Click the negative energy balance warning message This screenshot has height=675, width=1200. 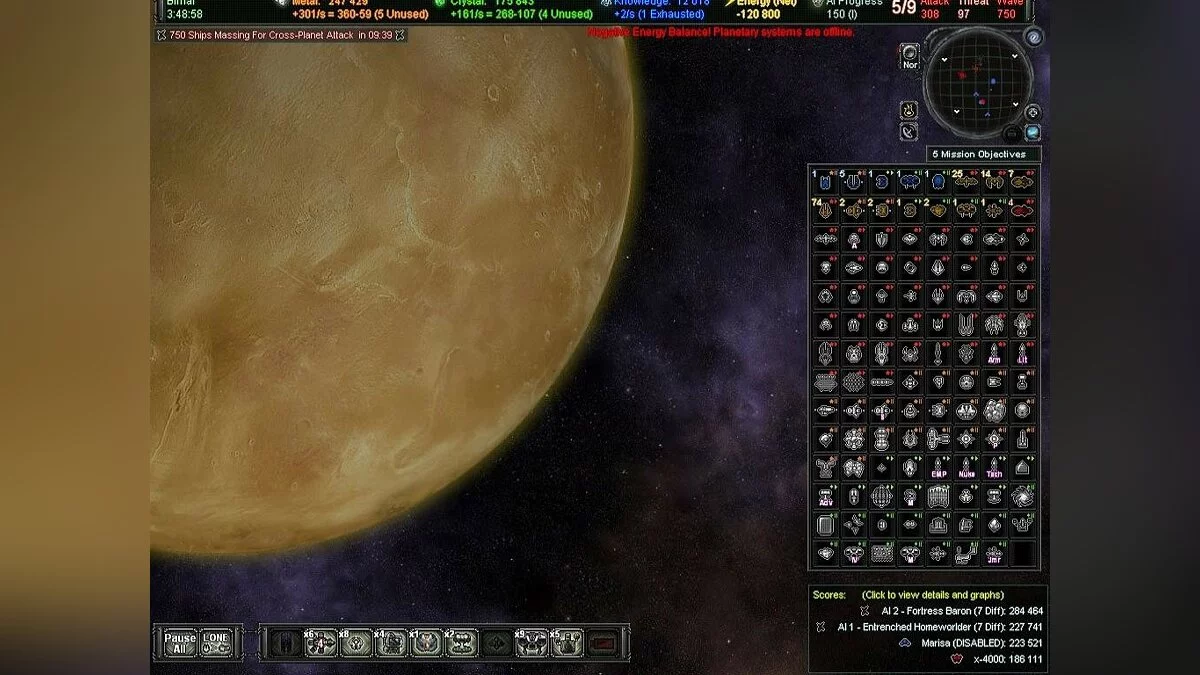[x=721, y=32]
